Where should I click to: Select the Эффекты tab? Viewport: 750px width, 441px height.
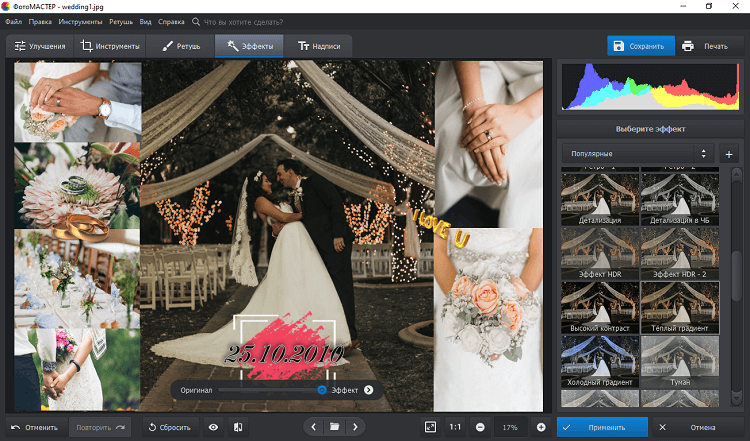point(249,46)
